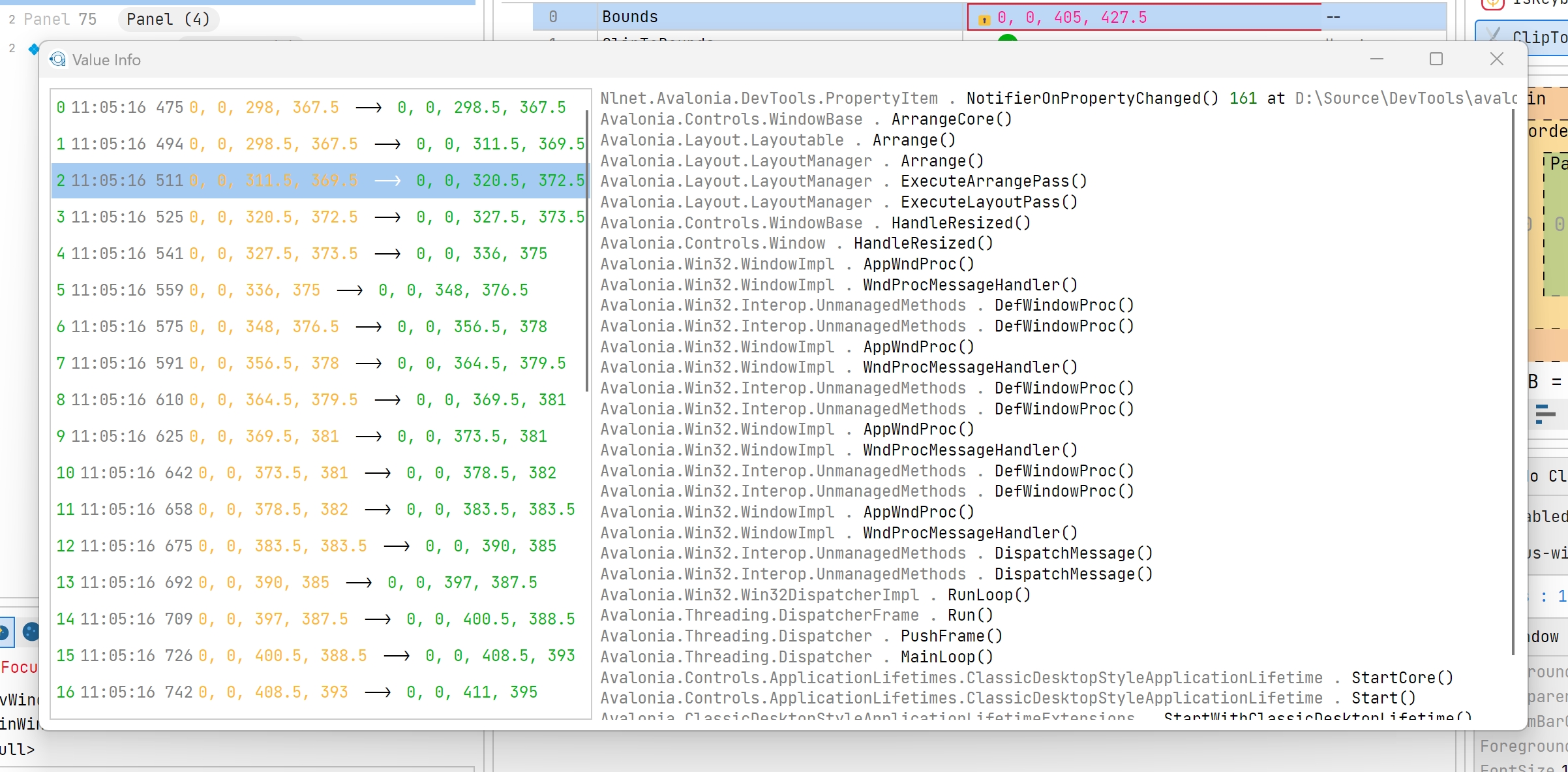Select the Panel (4) pill in the tree
Screen dimensions: 1568x772
[168, 19]
